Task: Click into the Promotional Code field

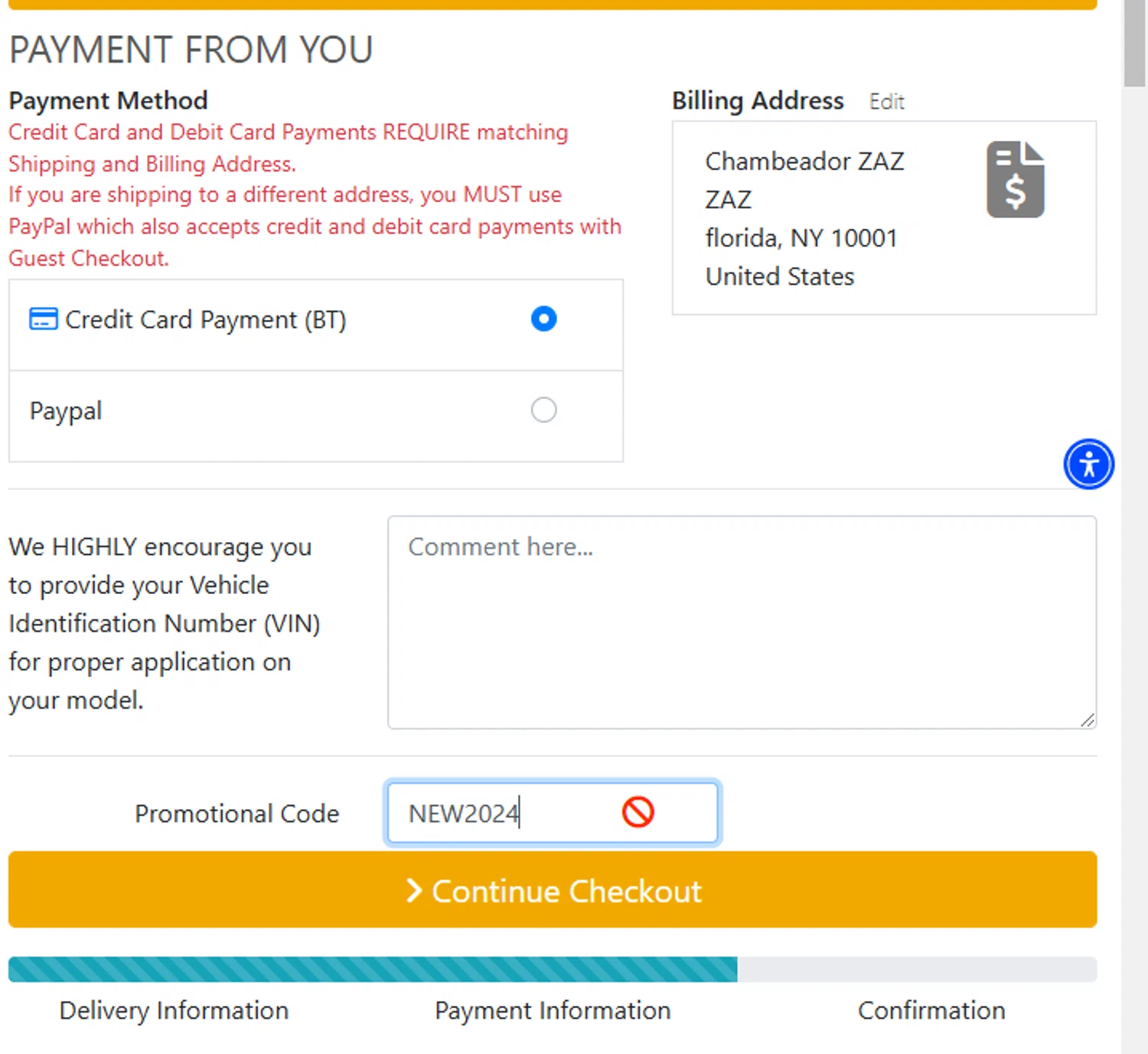Action: point(553,812)
